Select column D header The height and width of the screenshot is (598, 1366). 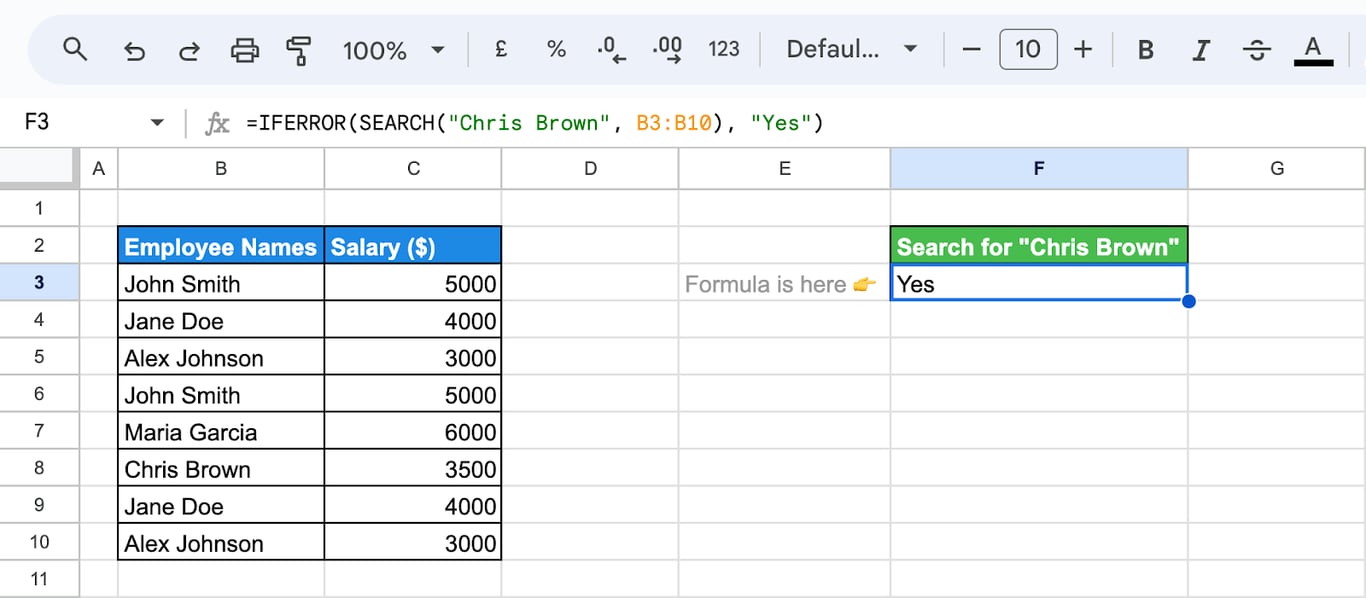tap(590, 169)
